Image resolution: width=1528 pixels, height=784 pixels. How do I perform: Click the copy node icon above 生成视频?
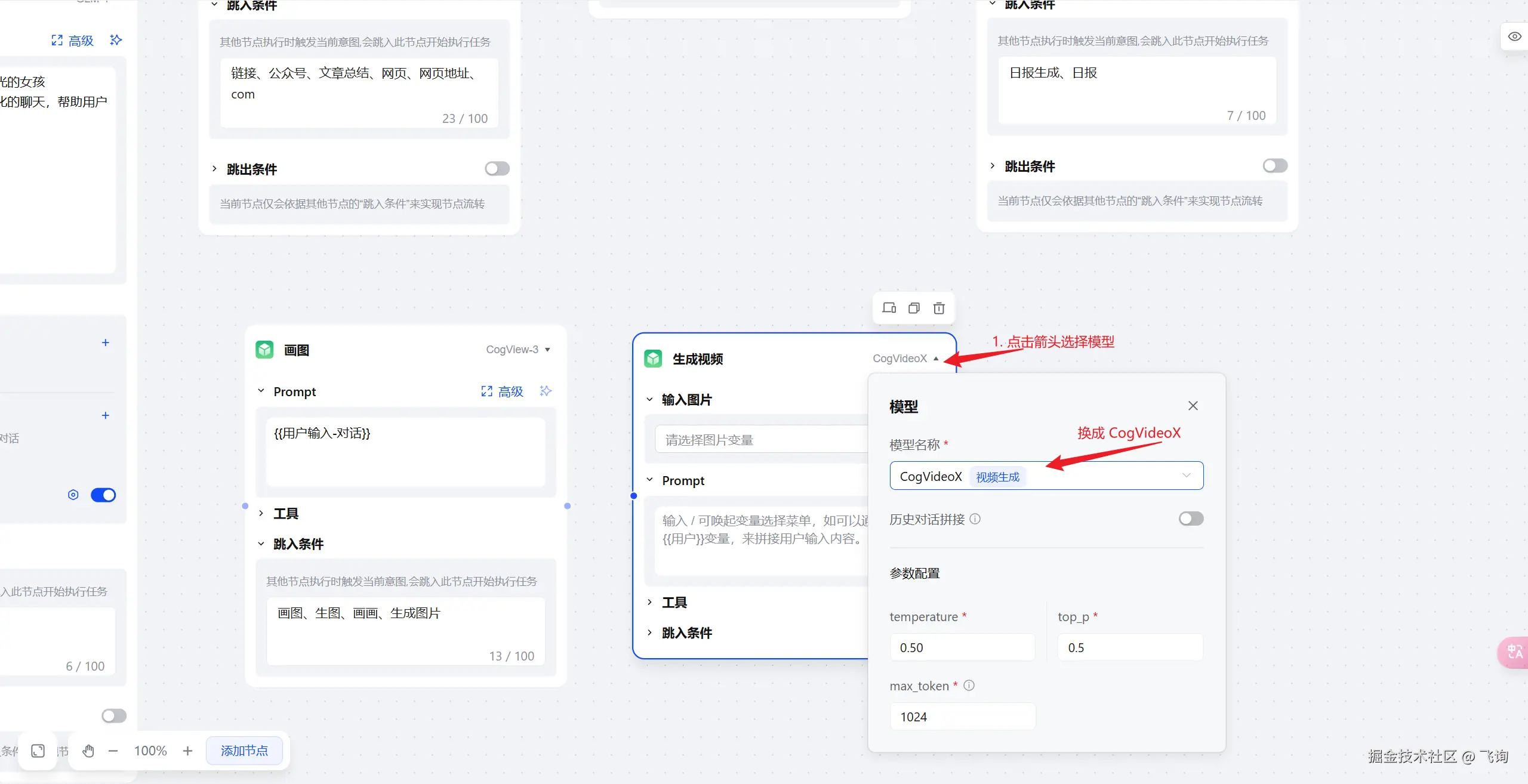point(914,308)
